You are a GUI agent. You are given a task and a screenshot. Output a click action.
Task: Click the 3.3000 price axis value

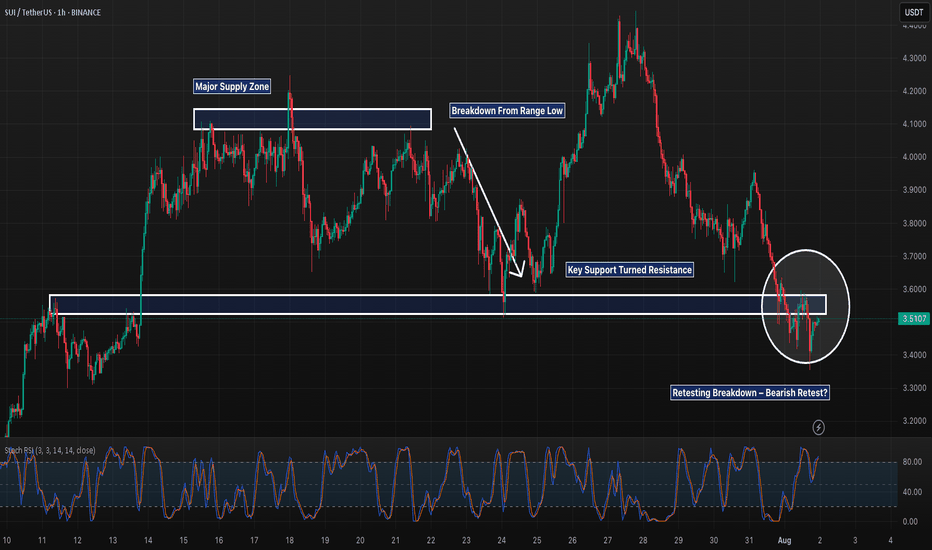click(914, 388)
